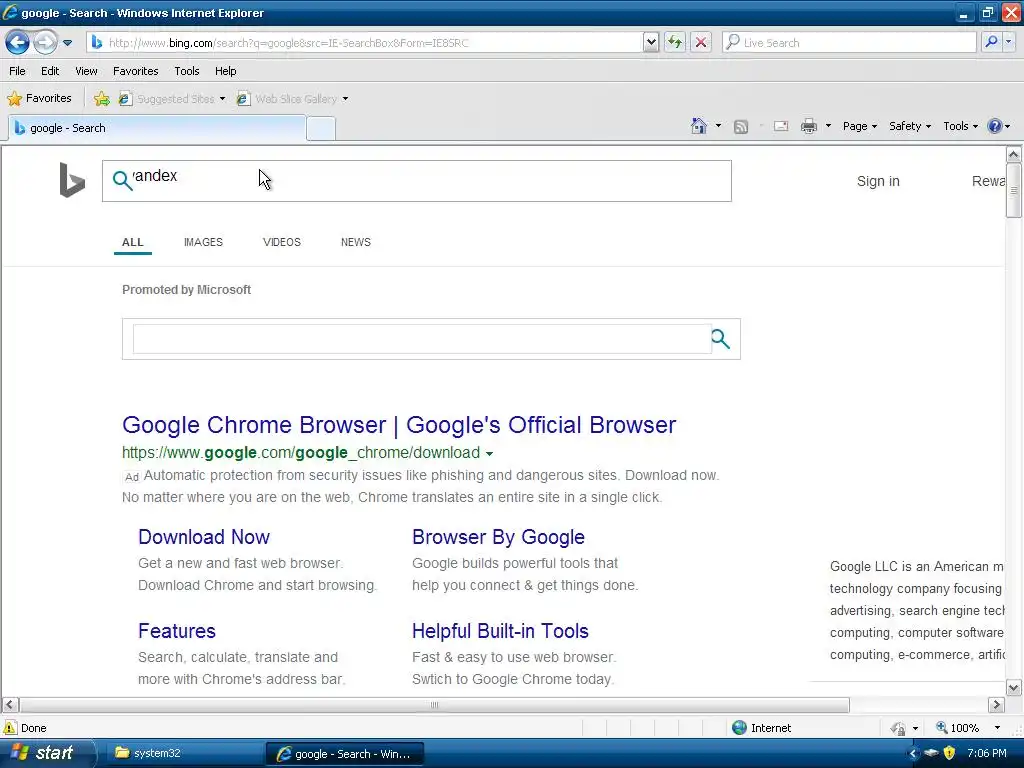Click inside the Live Search box
This screenshot has height=768, width=1024.
click(x=849, y=43)
